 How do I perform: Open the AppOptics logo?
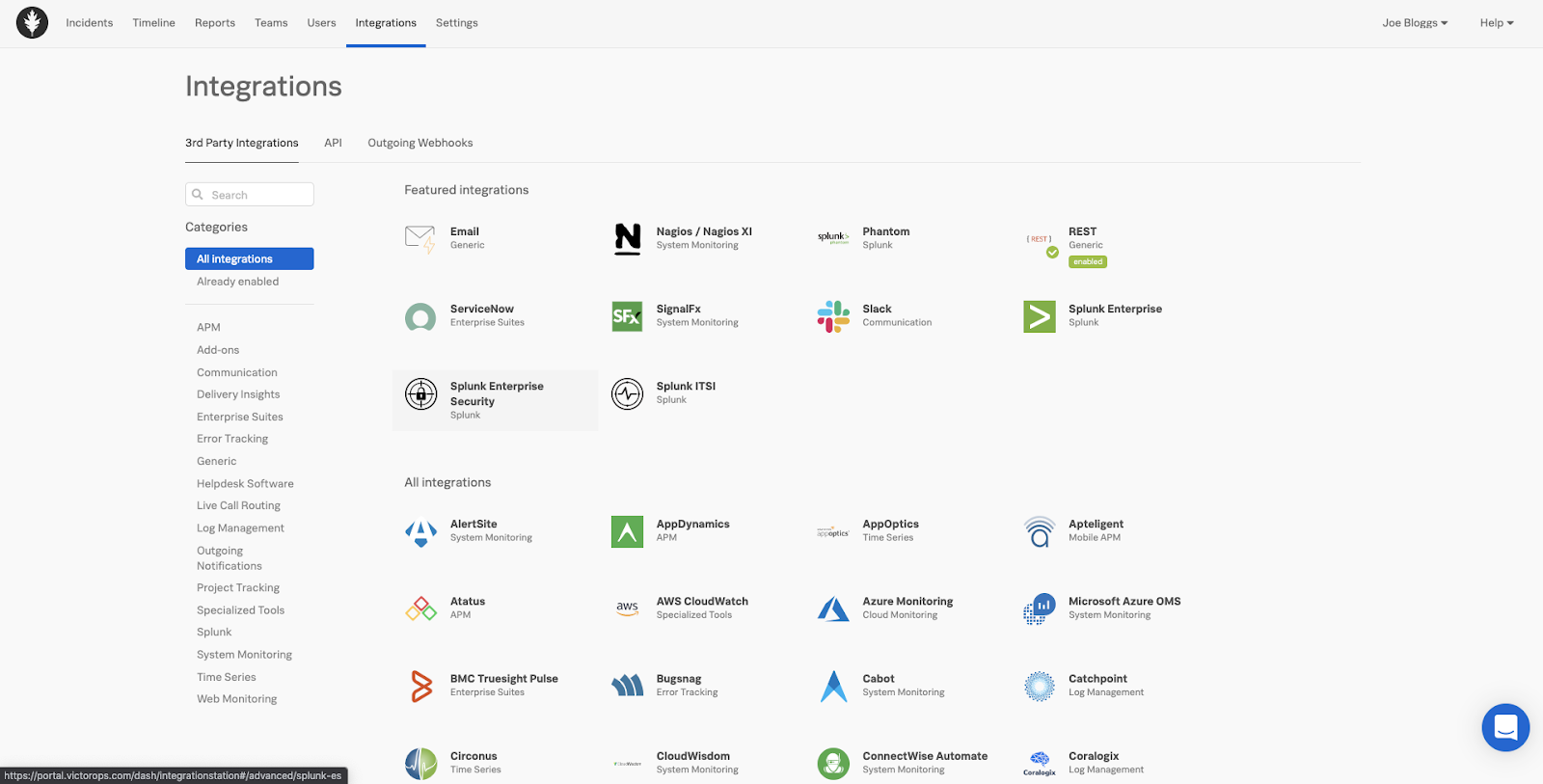tap(833, 532)
